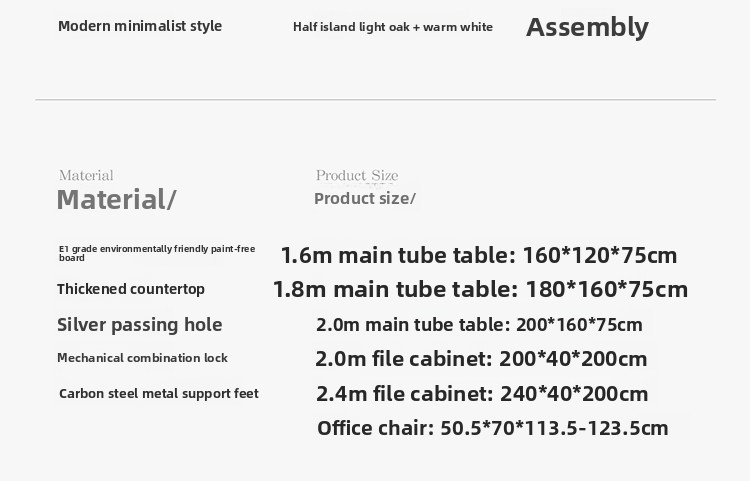This screenshot has height=481, width=750.
Task: Select 'Half island light oak + warm white'
Action: point(393,27)
